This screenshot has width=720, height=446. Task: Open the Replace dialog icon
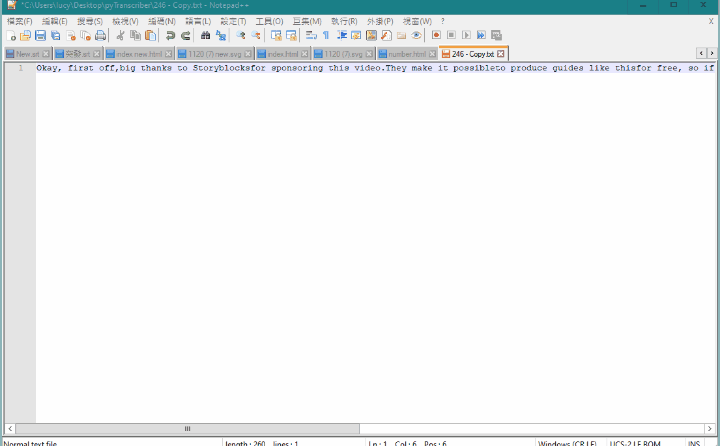click(221, 35)
